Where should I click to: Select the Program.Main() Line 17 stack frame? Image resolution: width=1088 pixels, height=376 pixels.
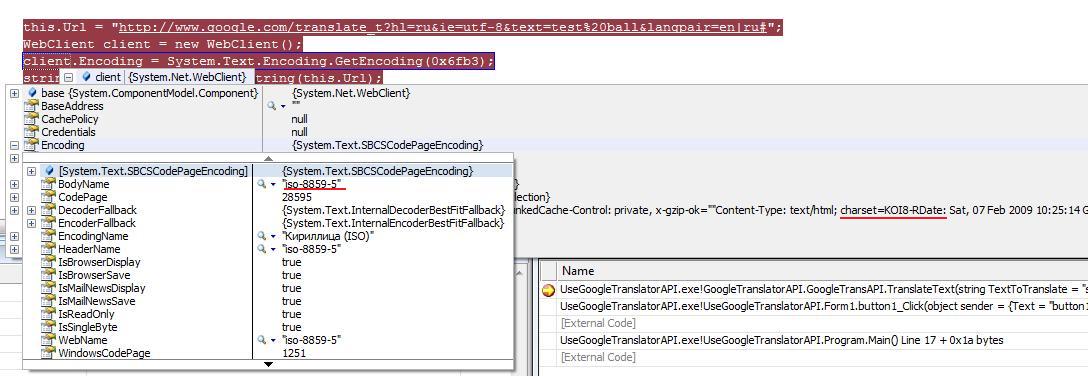pyautogui.click(x=781, y=340)
